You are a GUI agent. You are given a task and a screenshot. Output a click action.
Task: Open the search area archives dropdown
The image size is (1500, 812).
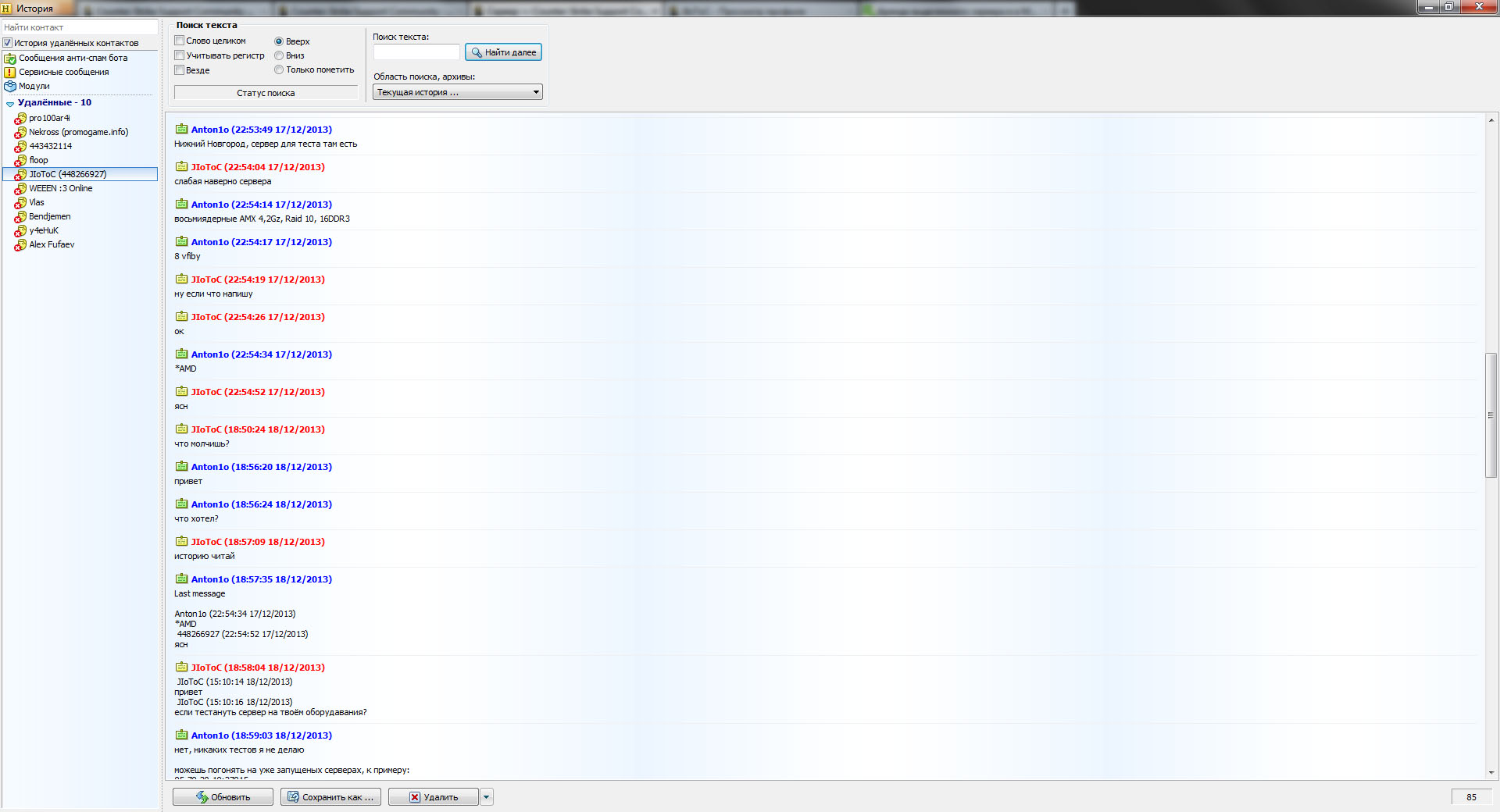pos(458,92)
